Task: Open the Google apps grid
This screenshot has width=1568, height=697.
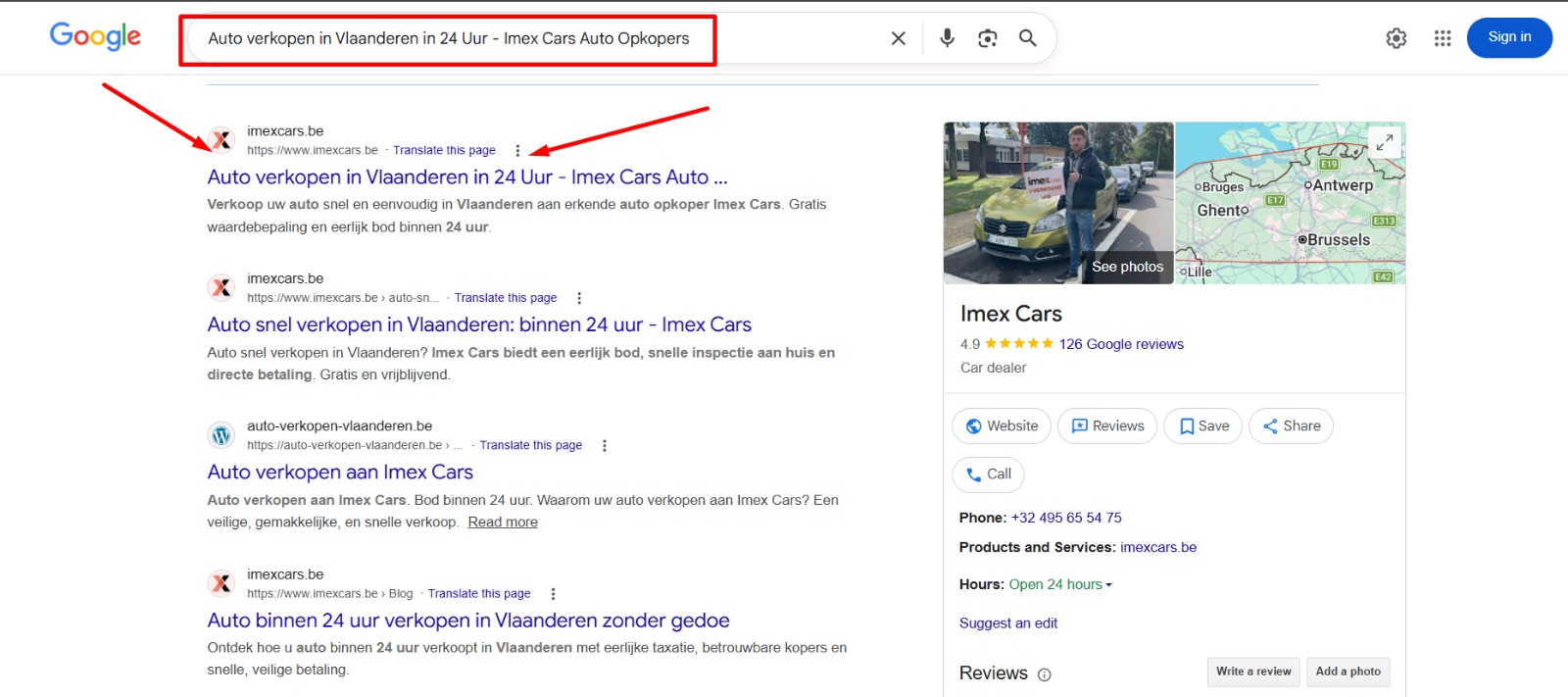Action: [x=1442, y=38]
